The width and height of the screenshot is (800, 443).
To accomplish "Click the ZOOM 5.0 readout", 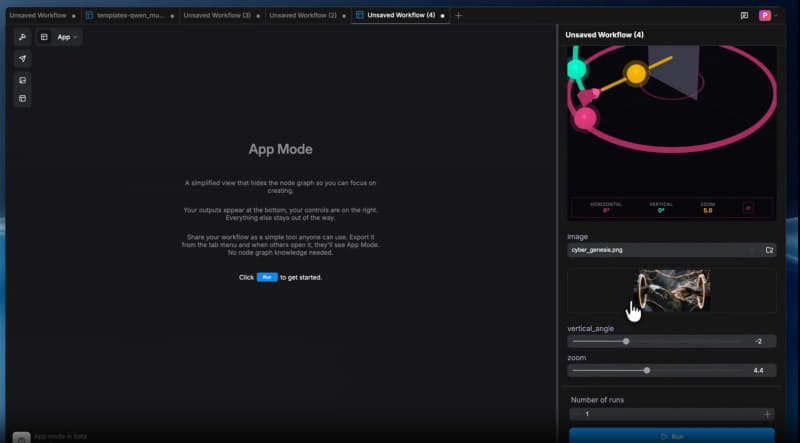I will point(708,207).
